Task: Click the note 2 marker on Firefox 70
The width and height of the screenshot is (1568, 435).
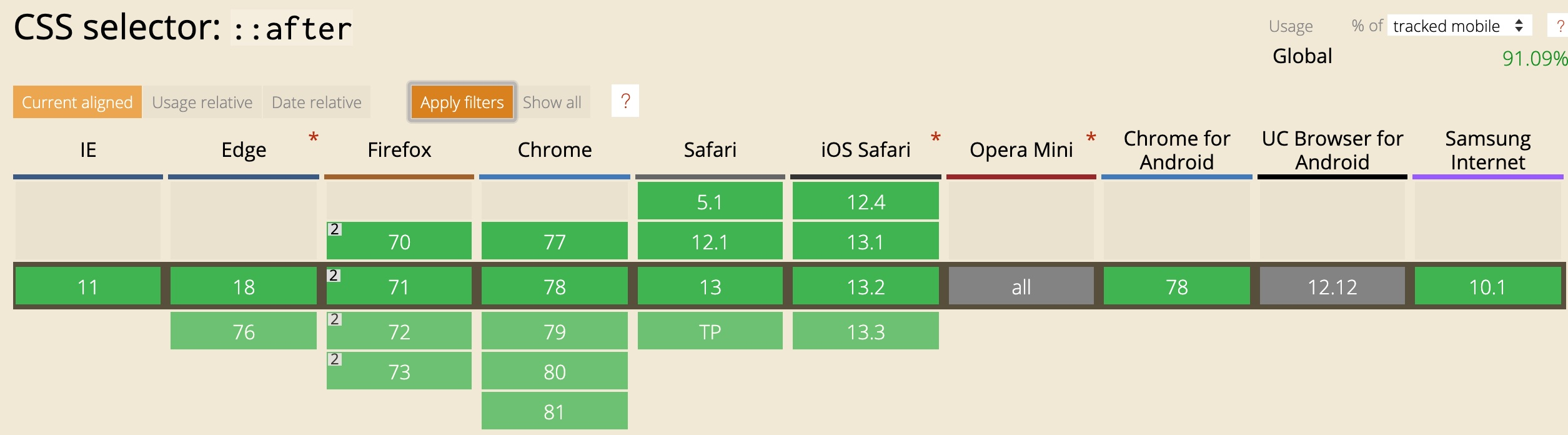Action: pyautogui.click(x=335, y=229)
